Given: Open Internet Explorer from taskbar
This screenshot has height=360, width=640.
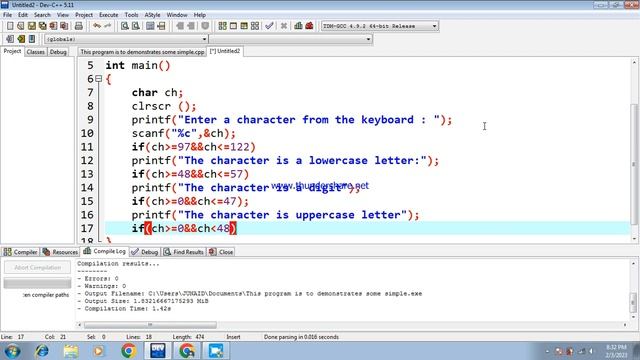Looking at the screenshot, I should click(x=42, y=351).
